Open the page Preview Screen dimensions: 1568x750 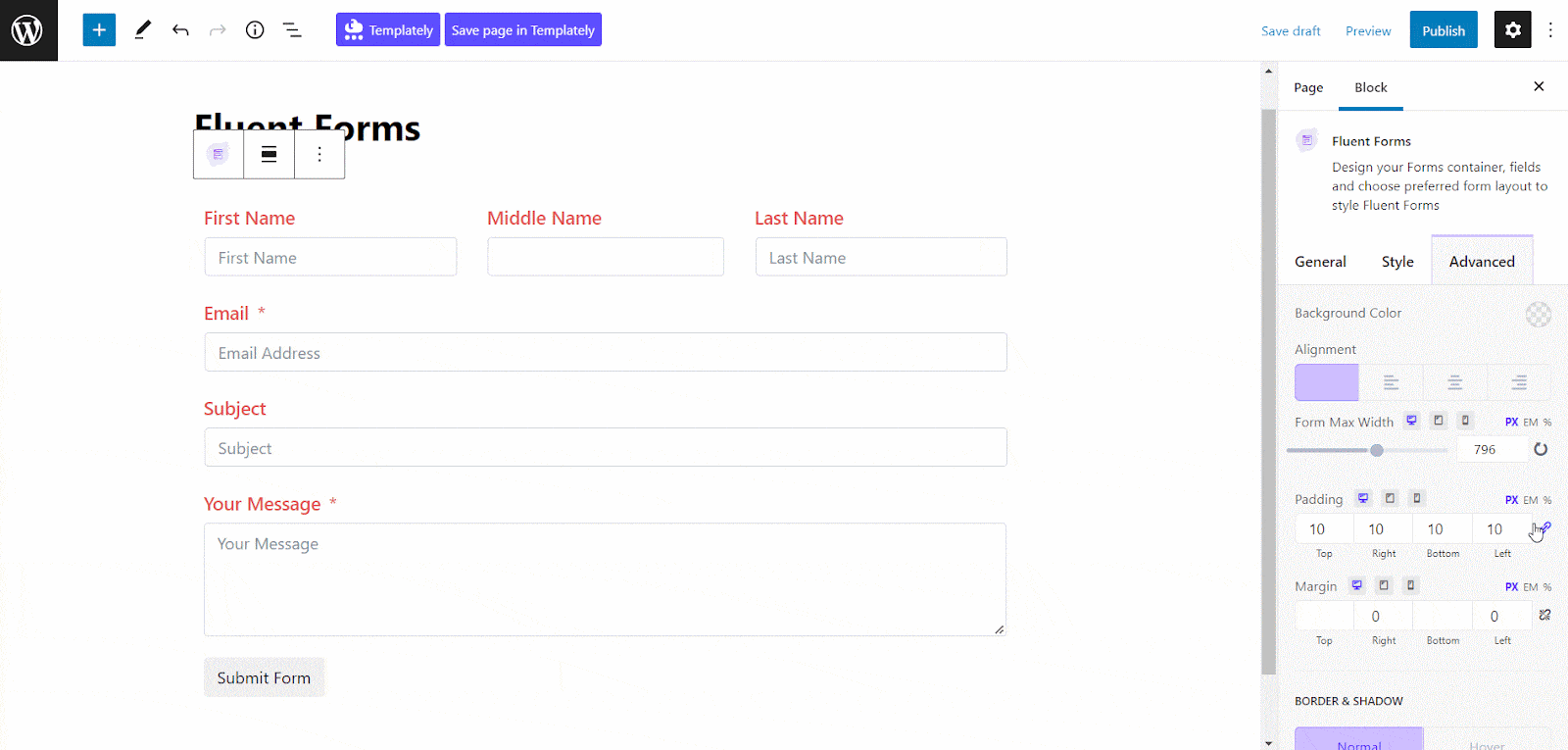[x=1368, y=30]
